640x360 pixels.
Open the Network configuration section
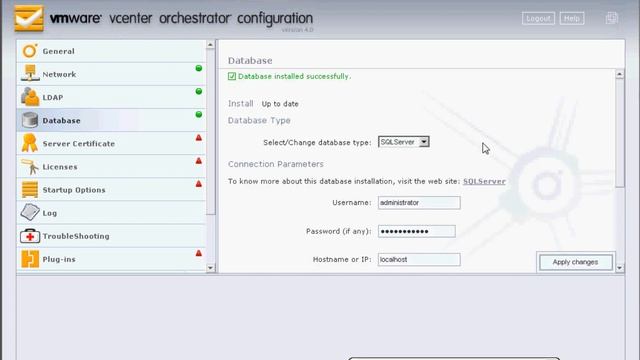(111, 74)
